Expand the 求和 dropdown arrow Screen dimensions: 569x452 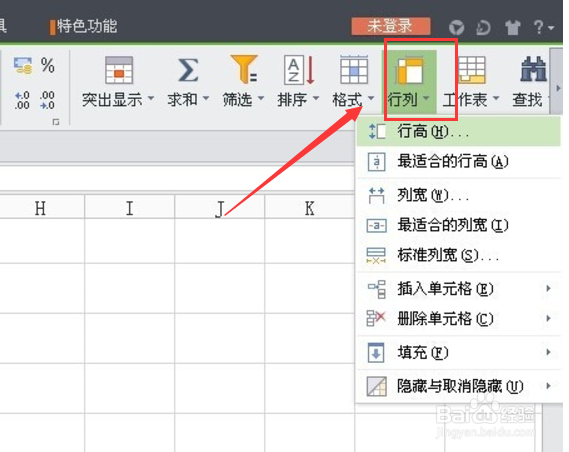[206, 98]
